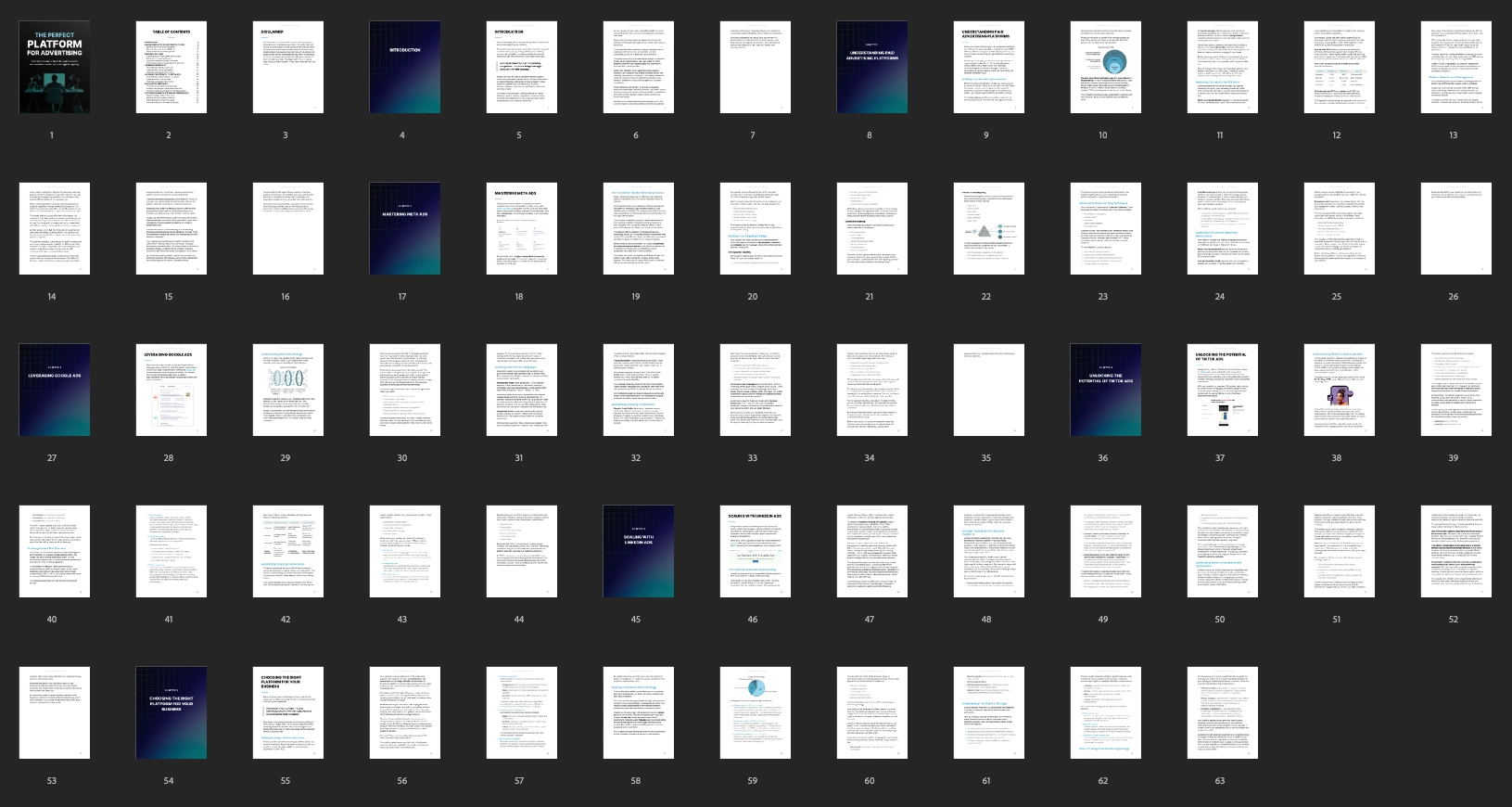Select page 38 with the person photo
Screen dimensions: 1512x807
[1340, 390]
